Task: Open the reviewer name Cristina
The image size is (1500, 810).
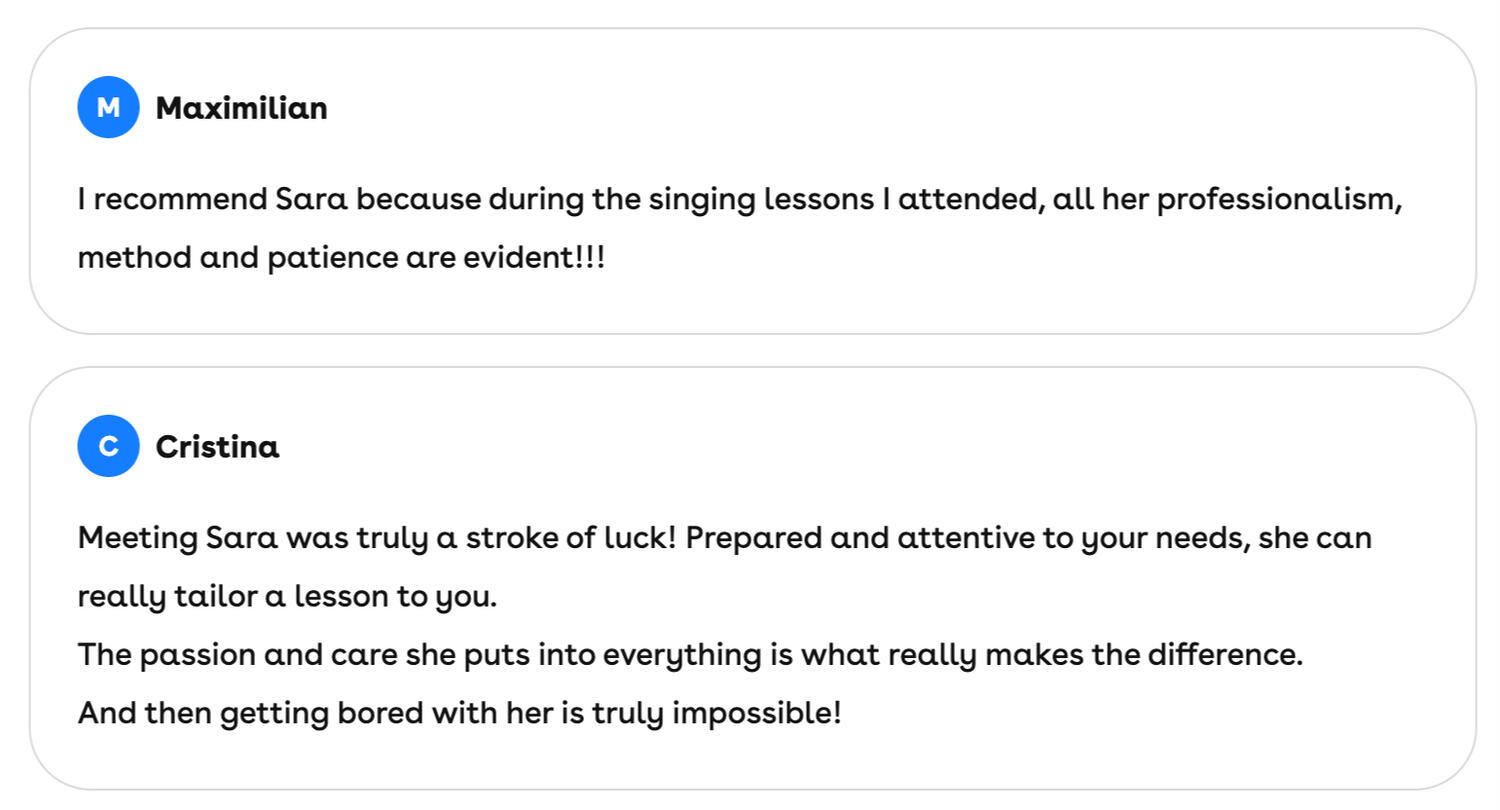Action: click(217, 447)
